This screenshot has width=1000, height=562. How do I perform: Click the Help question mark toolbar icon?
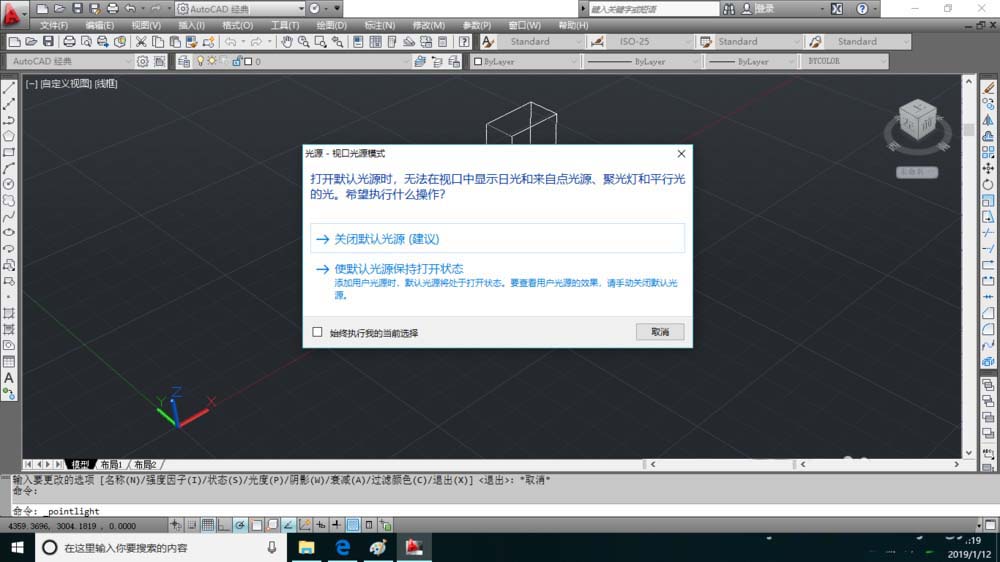click(x=464, y=41)
